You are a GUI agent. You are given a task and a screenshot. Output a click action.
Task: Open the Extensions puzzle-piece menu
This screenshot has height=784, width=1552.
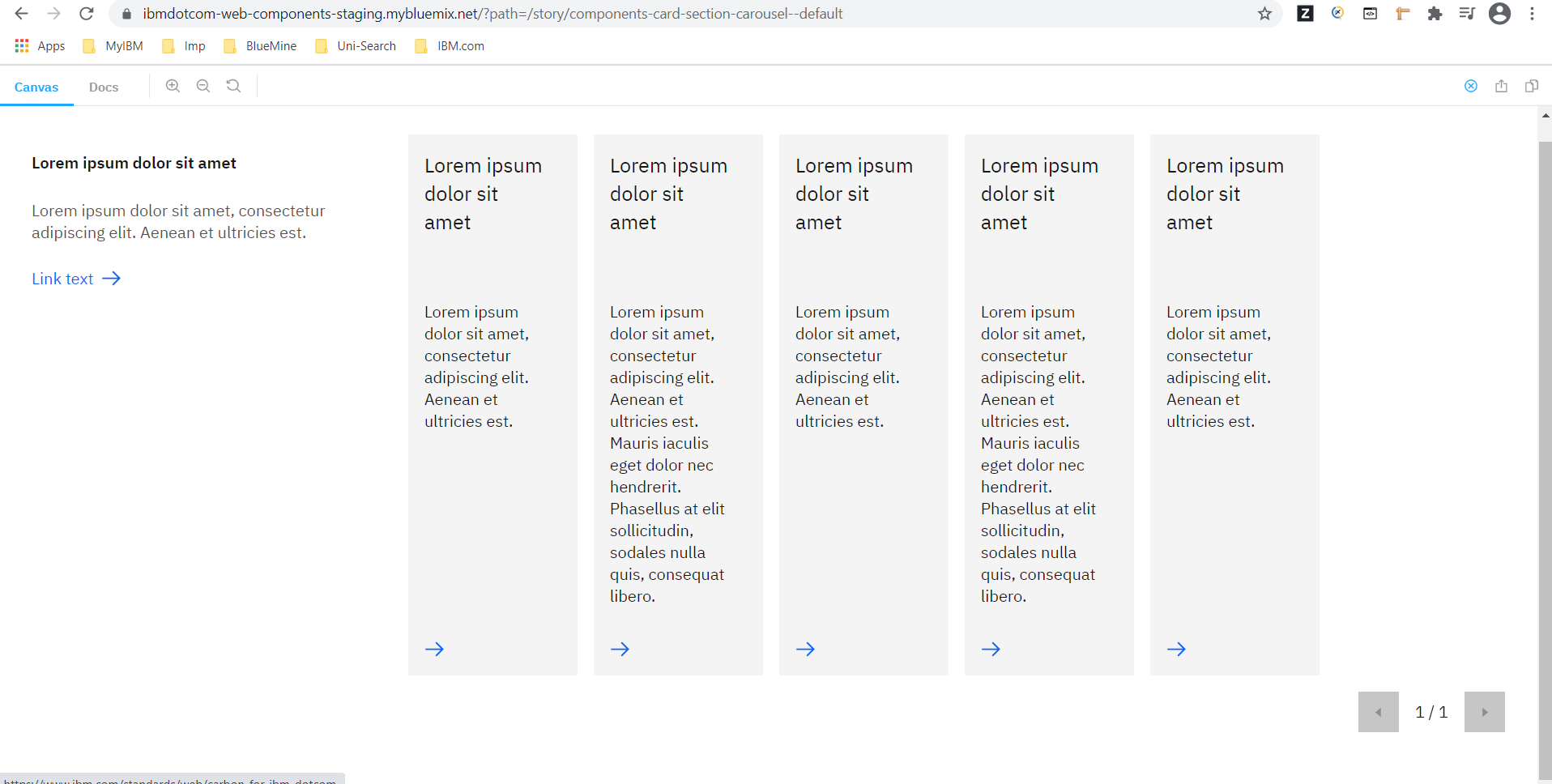pyautogui.click(x=1435, y=14)
